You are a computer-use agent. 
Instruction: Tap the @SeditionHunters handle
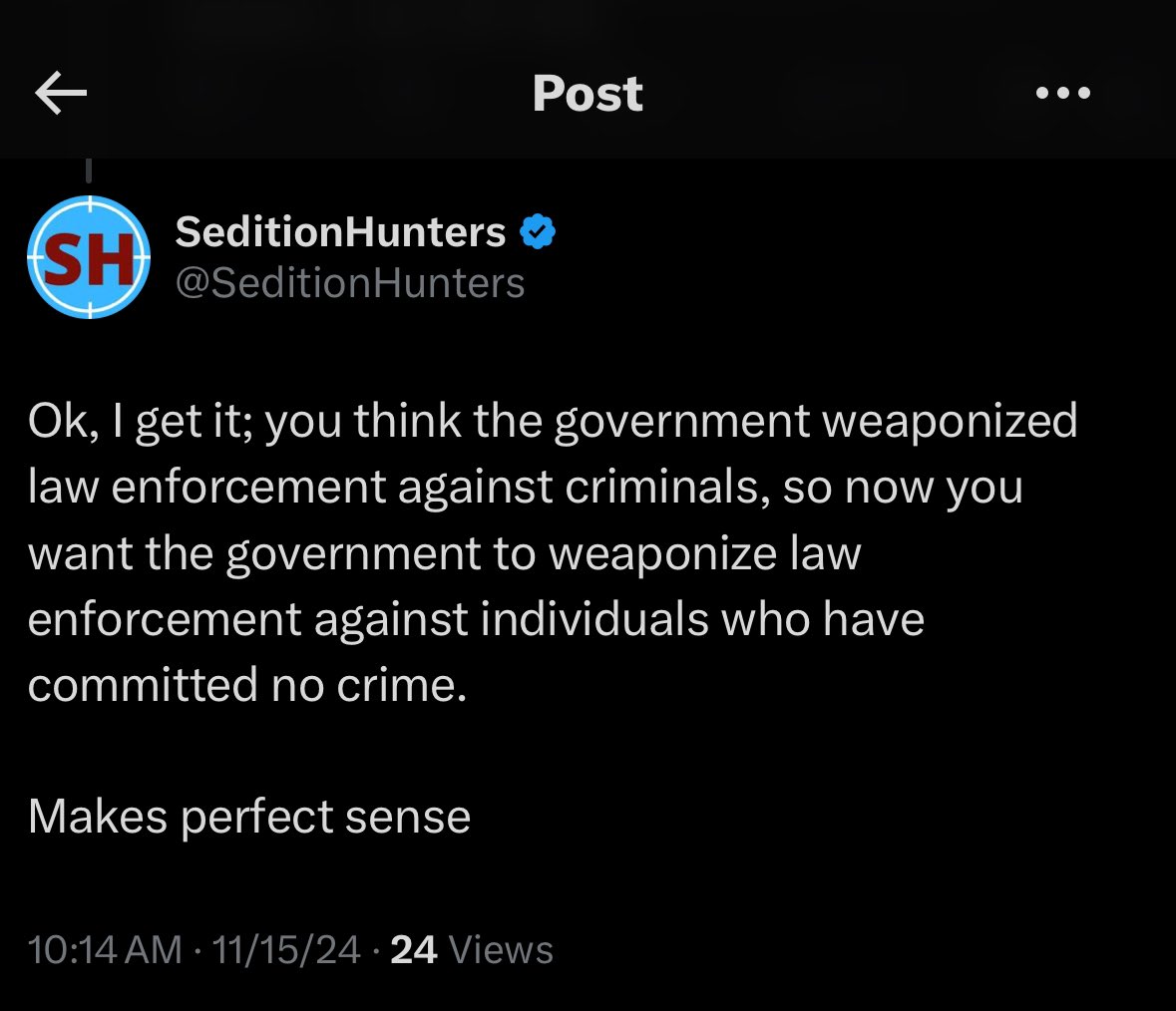click(349, 283)
